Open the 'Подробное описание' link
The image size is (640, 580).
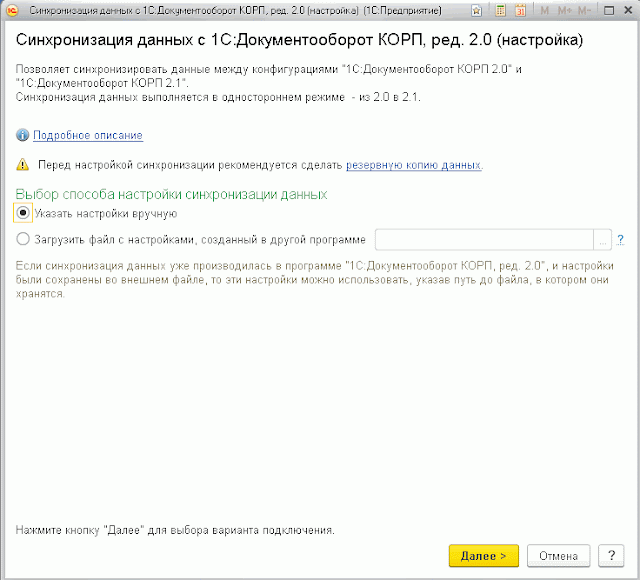[x=88, y=135]
